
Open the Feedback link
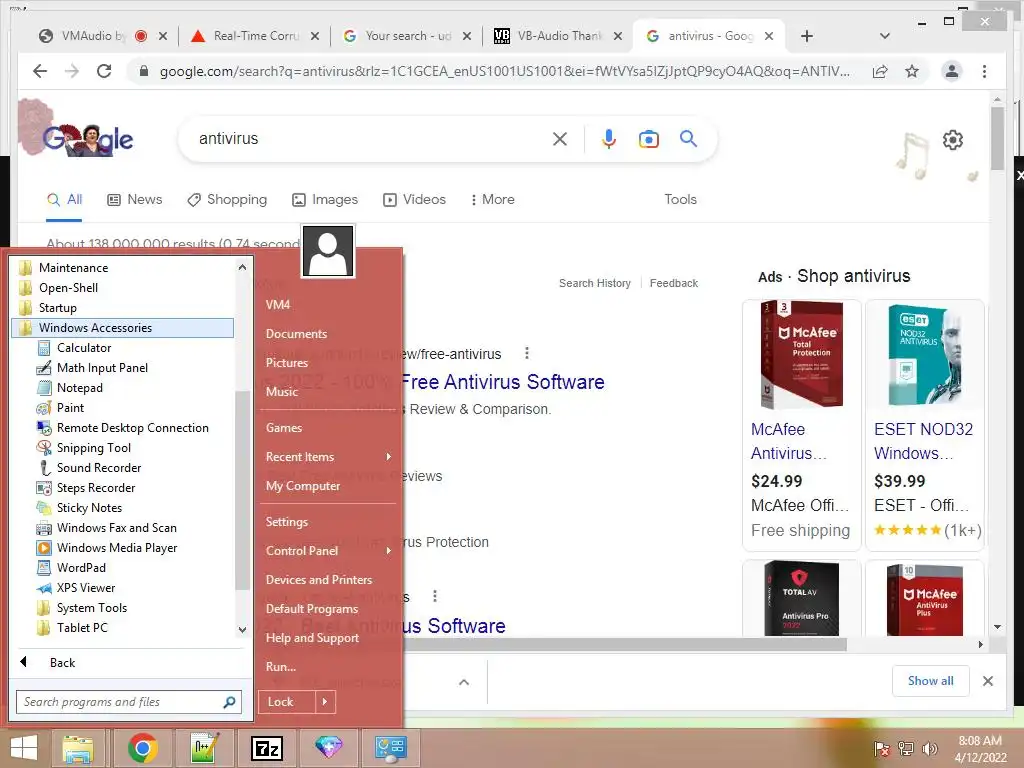coord(673,283)
